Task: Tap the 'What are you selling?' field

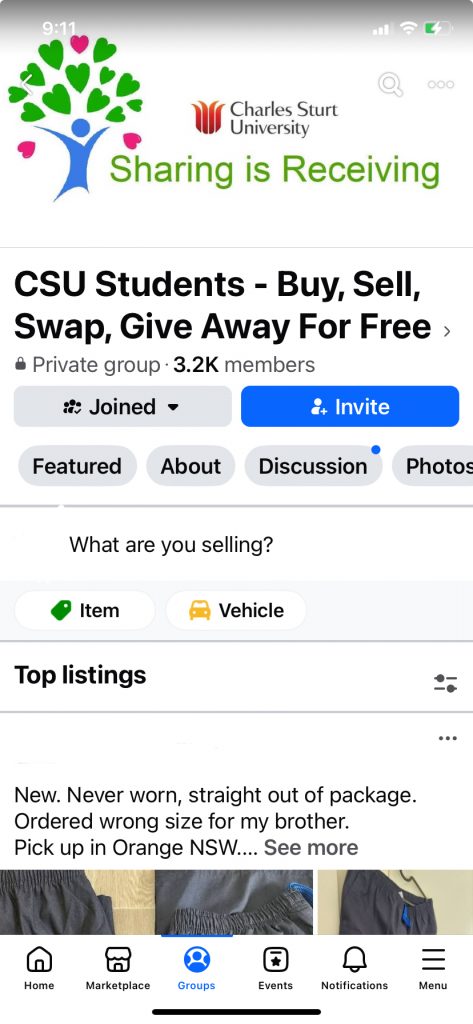Action: (x=171, y=544)
